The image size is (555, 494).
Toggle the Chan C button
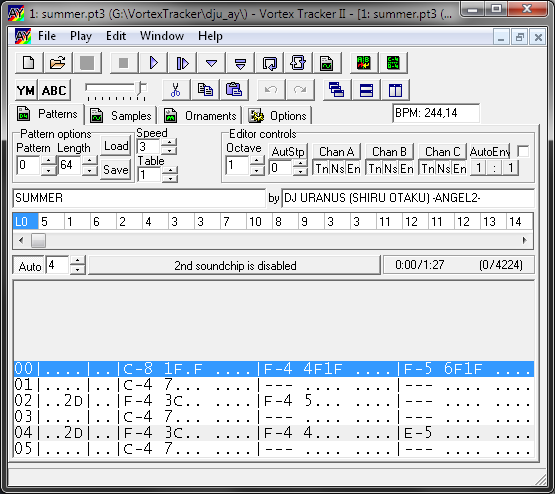tap(442, 152)
